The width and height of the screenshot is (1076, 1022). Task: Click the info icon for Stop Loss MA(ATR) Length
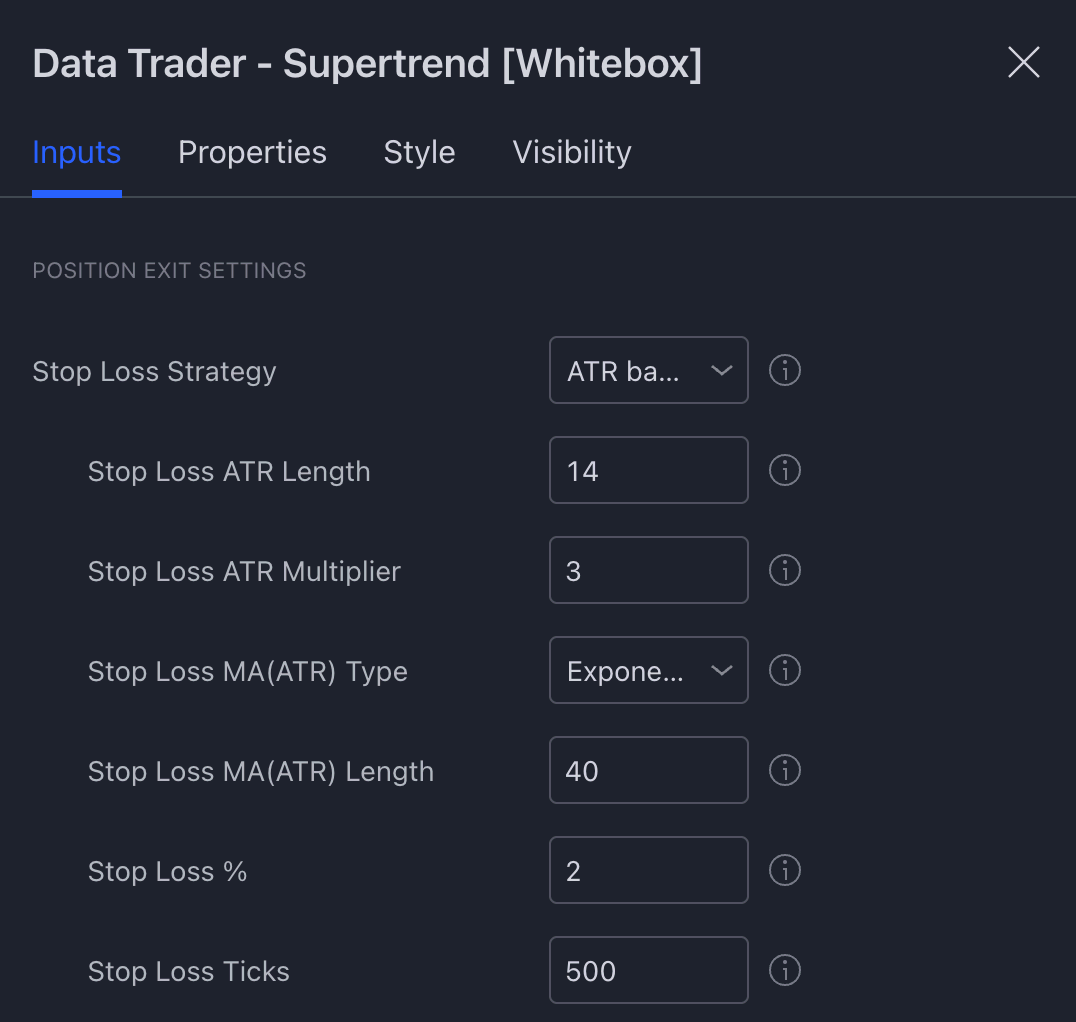785,770
